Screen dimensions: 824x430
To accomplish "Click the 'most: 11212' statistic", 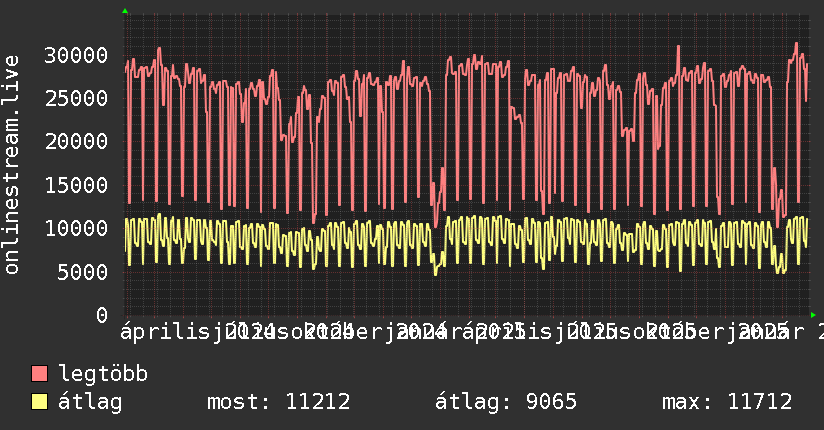I will pyautogui.click(x=278, y=402).
